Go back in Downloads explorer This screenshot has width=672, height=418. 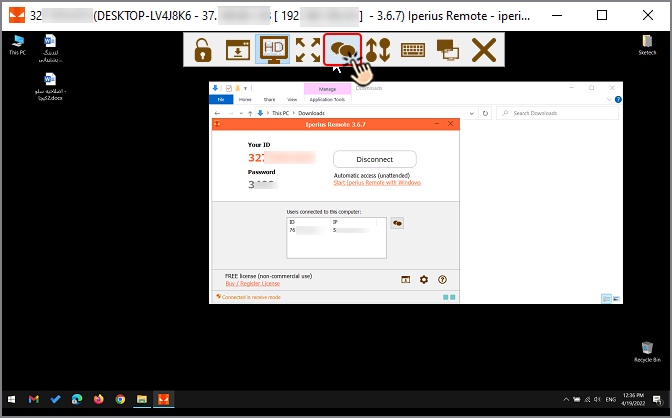(x=217, y=113)
